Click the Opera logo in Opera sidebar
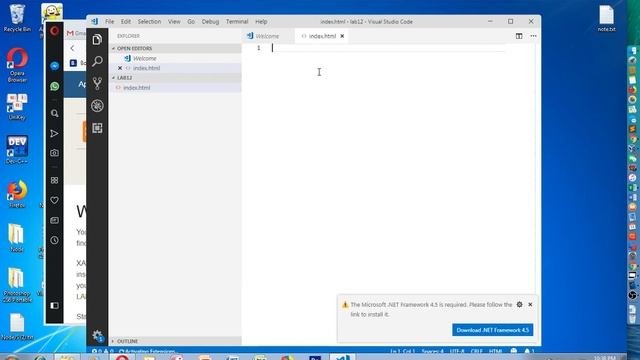Viewport: 640px width, 360px height. [54, 31]
